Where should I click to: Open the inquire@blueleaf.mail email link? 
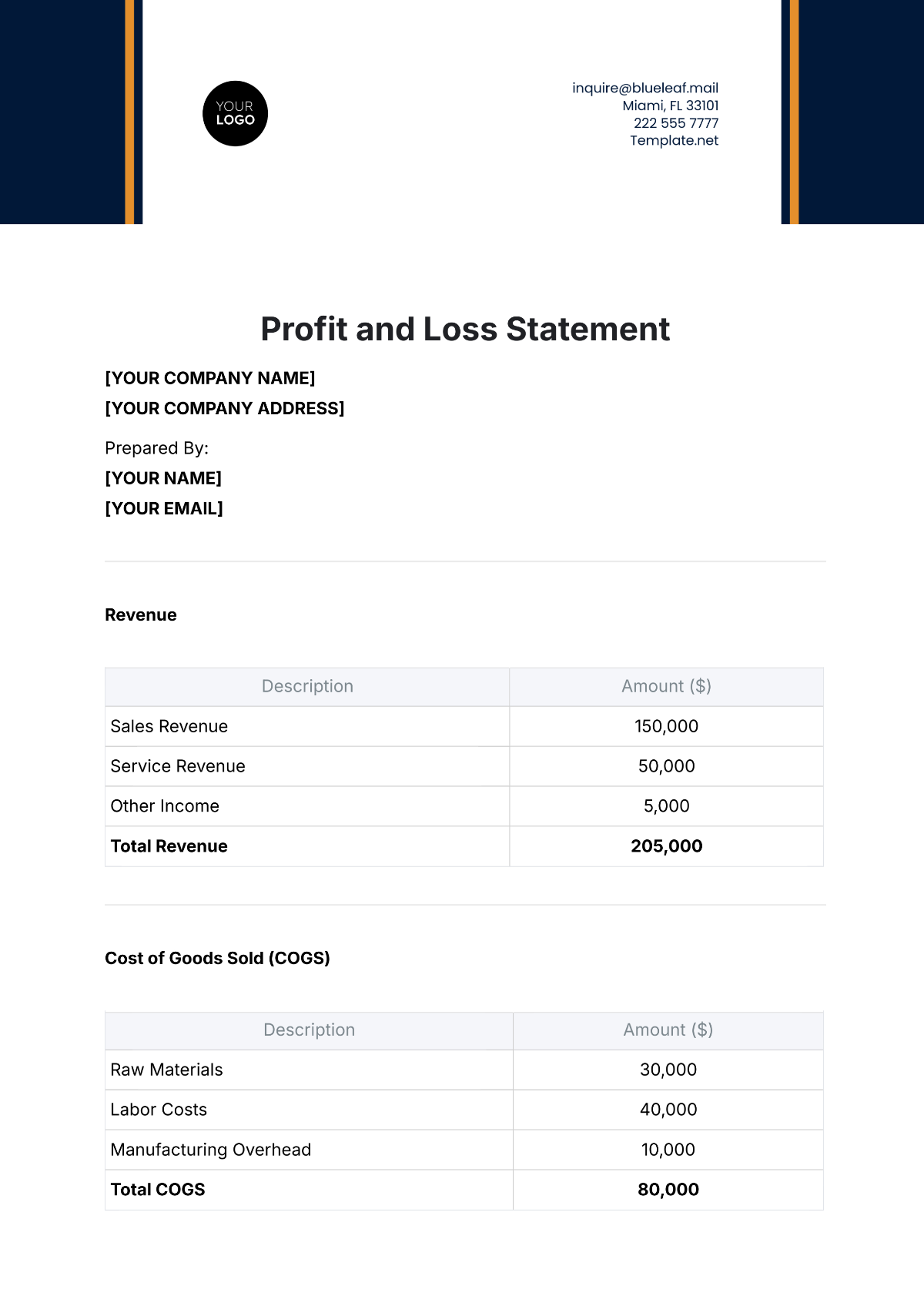pyautogui.click(x=644, y=88)
